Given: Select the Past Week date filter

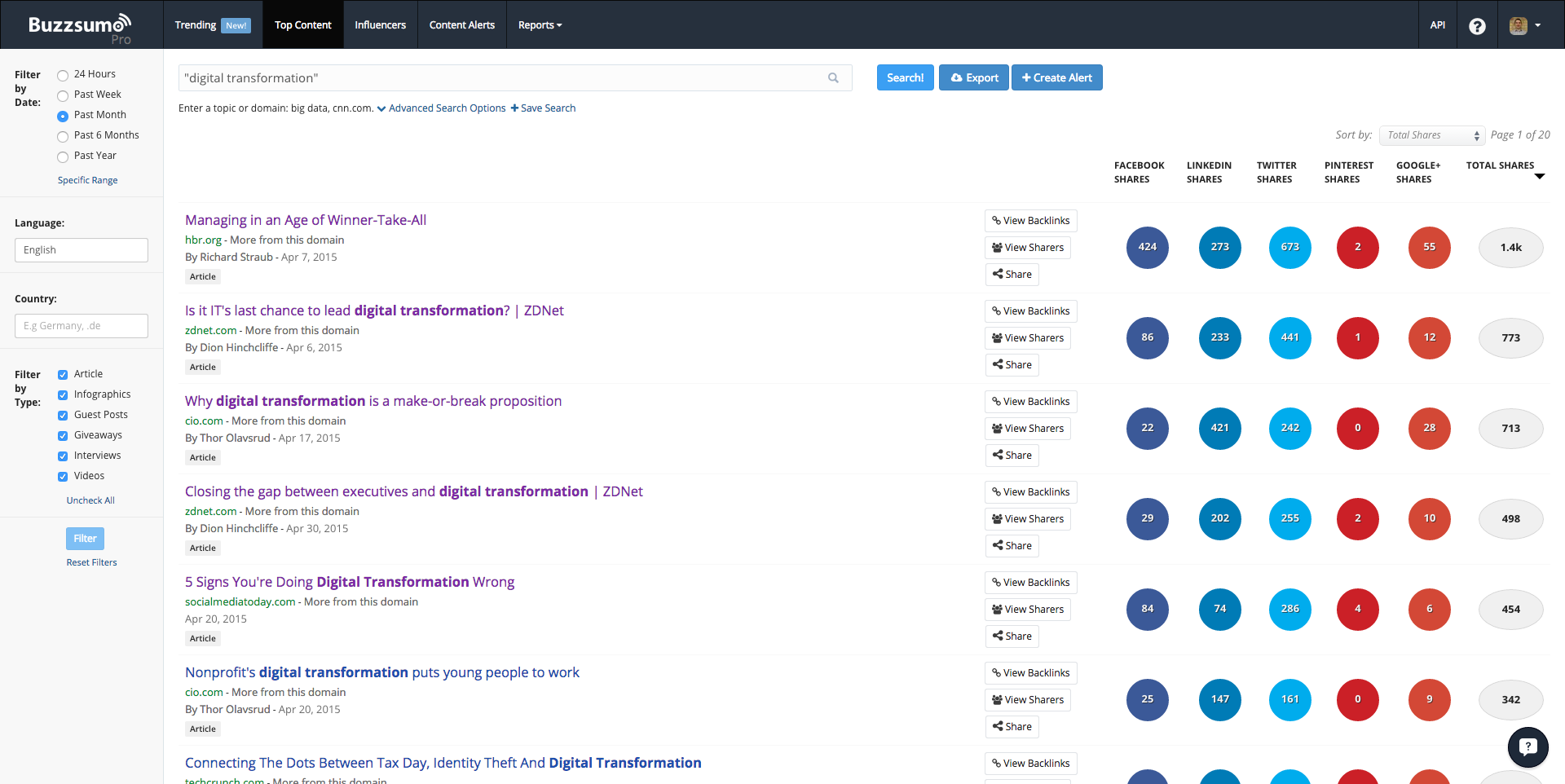Looking at the screenshot, I should click(63, 95).
